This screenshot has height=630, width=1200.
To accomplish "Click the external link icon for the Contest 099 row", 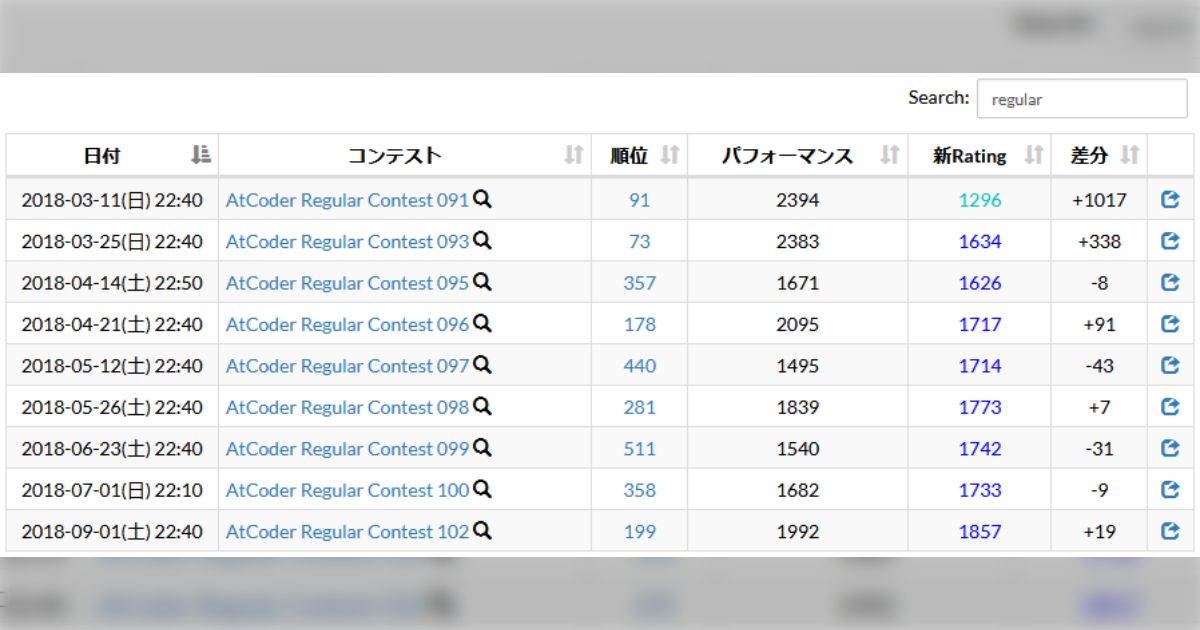I will point(1170,447).
